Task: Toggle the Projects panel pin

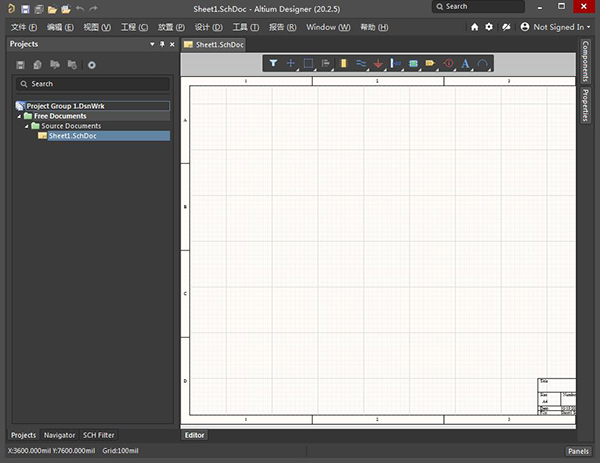Action: (161, 45)
